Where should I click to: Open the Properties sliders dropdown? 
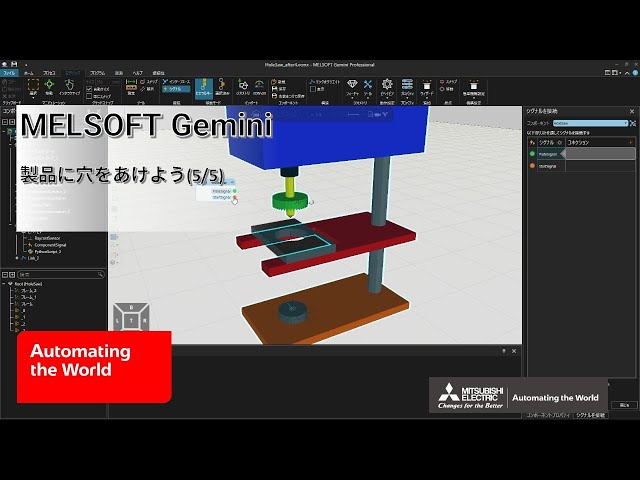407,88
